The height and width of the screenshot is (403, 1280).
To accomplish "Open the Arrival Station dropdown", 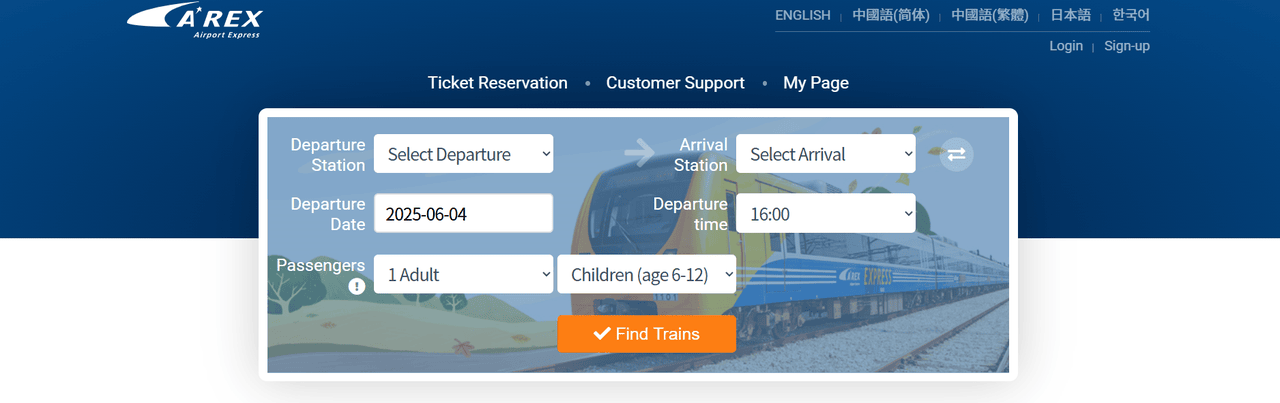I will tap(825, 154).
